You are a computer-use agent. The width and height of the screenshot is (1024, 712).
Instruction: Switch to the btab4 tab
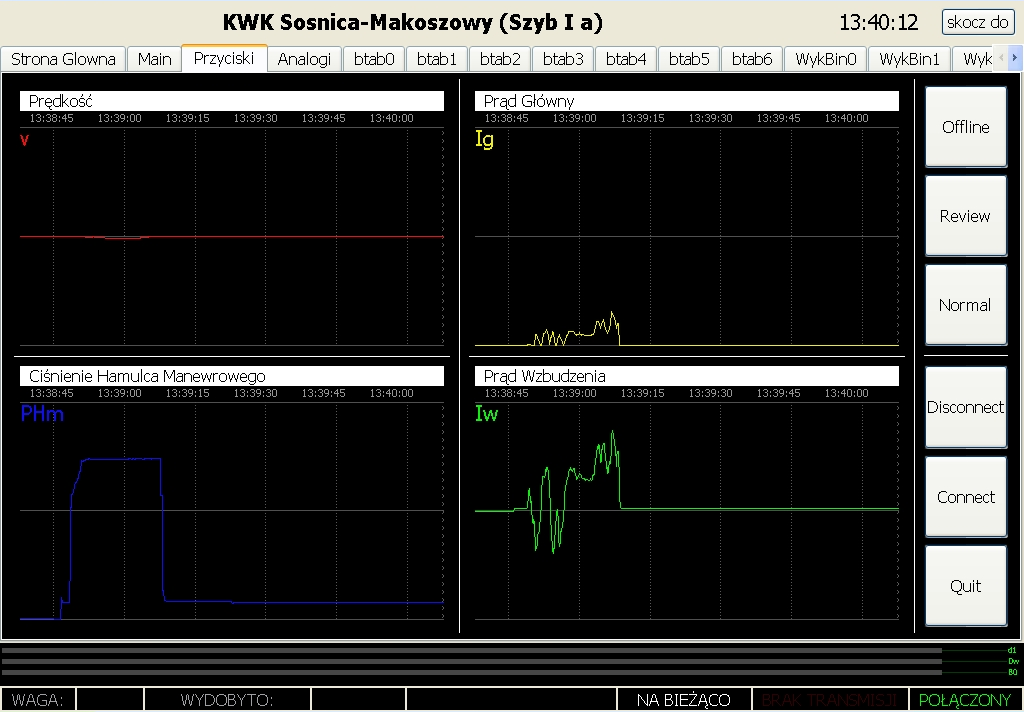626,59
